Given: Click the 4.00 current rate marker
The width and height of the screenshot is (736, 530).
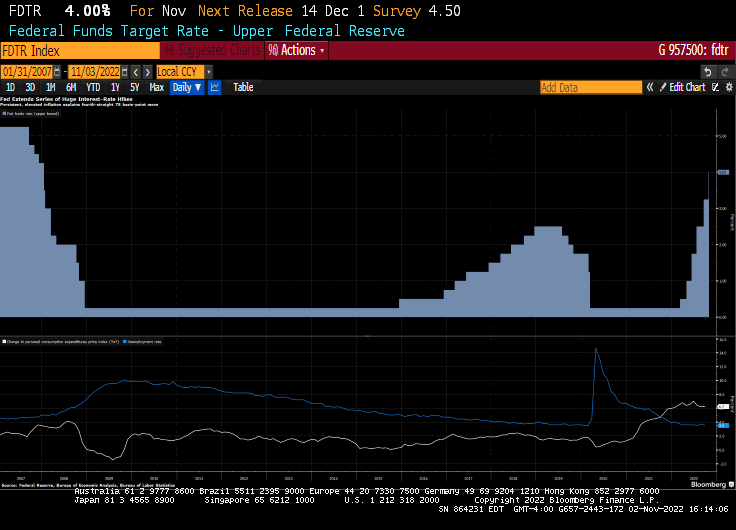Looking at the screenshot, I should click(722, 172).
